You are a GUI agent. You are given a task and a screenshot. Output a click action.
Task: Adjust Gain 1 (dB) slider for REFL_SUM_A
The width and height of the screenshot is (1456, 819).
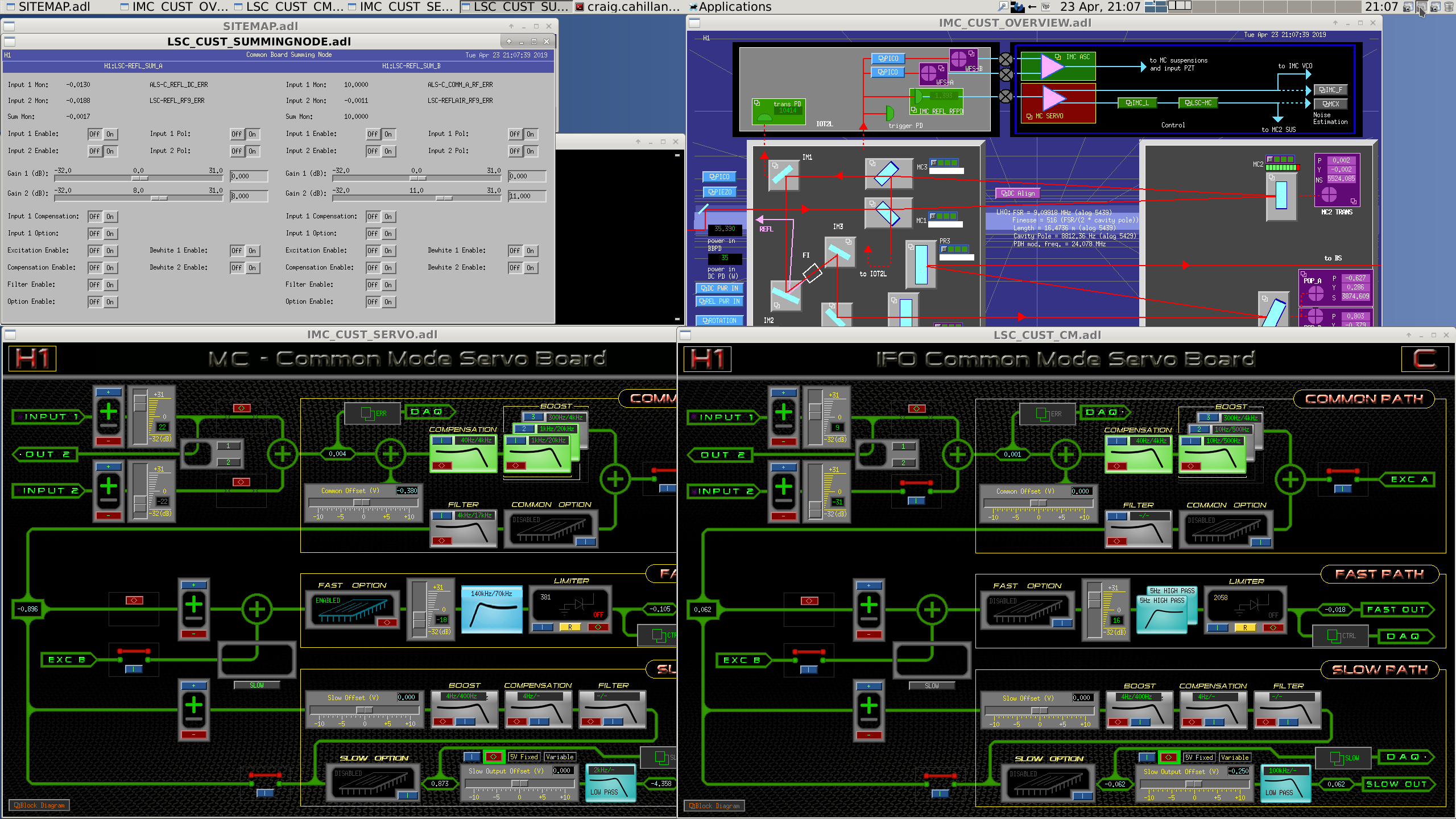[x=139, y=177]
